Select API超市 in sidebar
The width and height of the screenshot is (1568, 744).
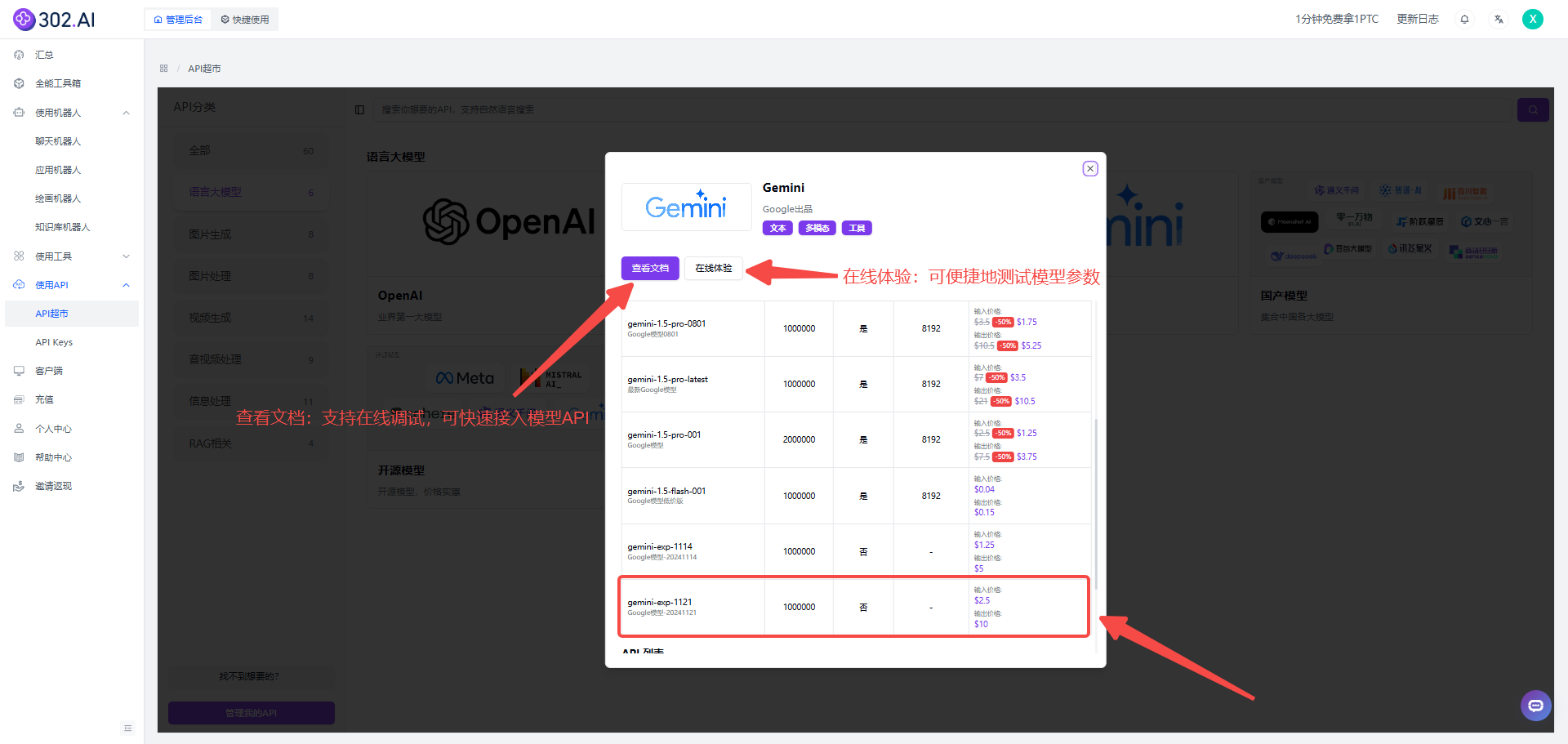pos(72,314)
